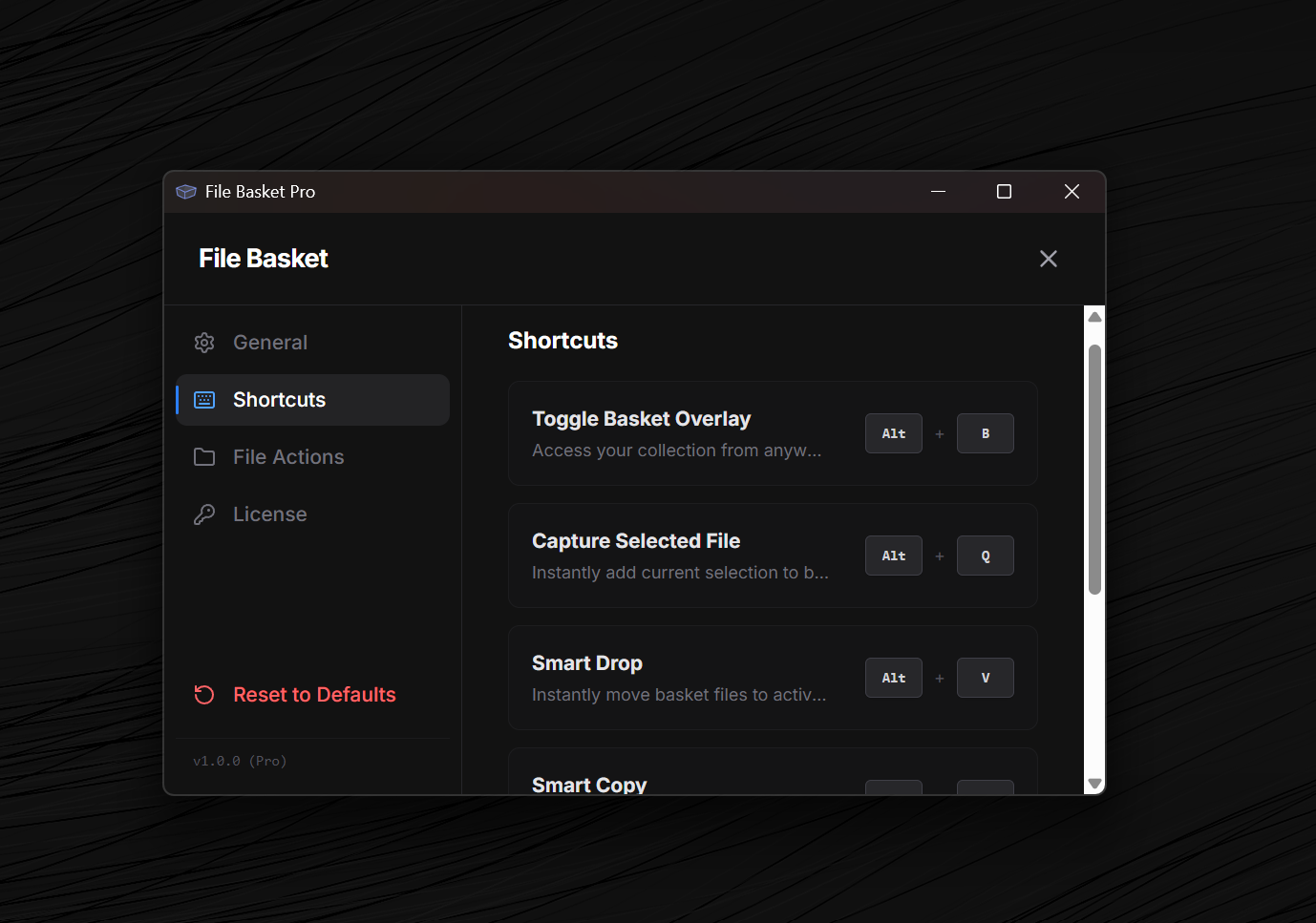The width and height of the screenshot is (1316, 923).
Task: Click the Q key for Capture Selected File
Action: click(986, 556)
